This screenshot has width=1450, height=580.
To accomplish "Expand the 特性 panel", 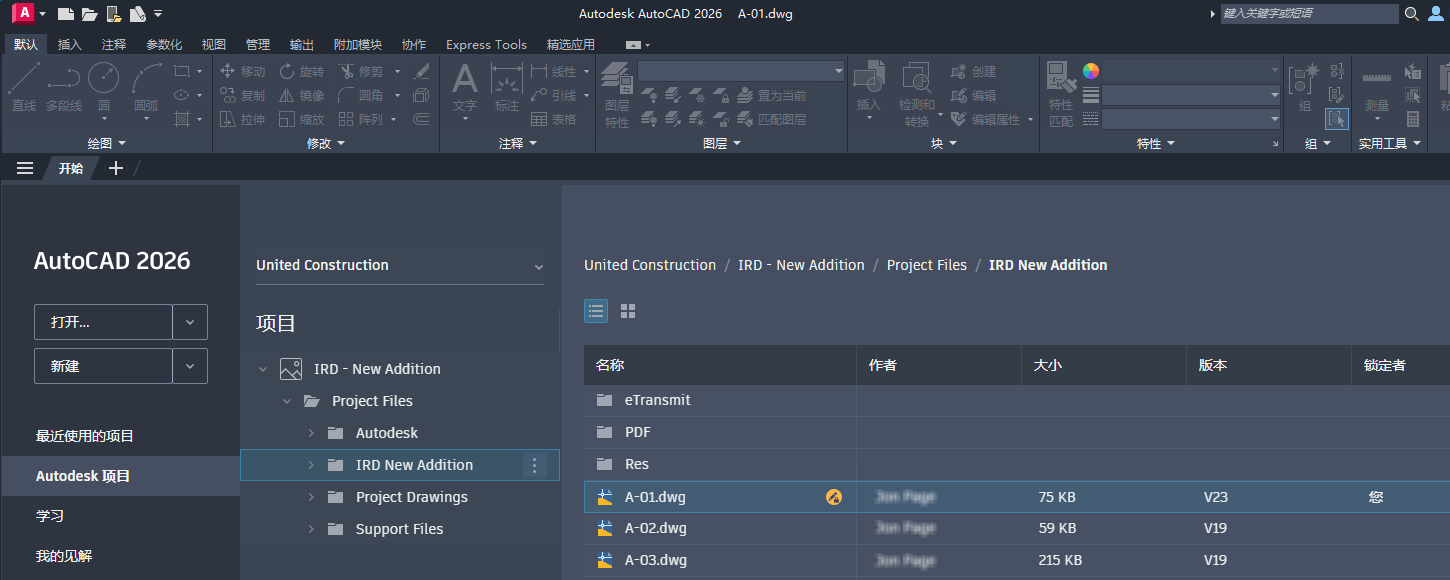I will coord(1156,143).
